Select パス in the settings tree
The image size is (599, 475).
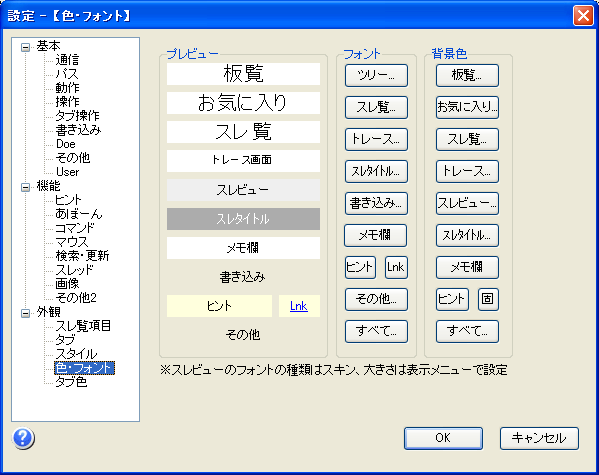coord(66,74)
